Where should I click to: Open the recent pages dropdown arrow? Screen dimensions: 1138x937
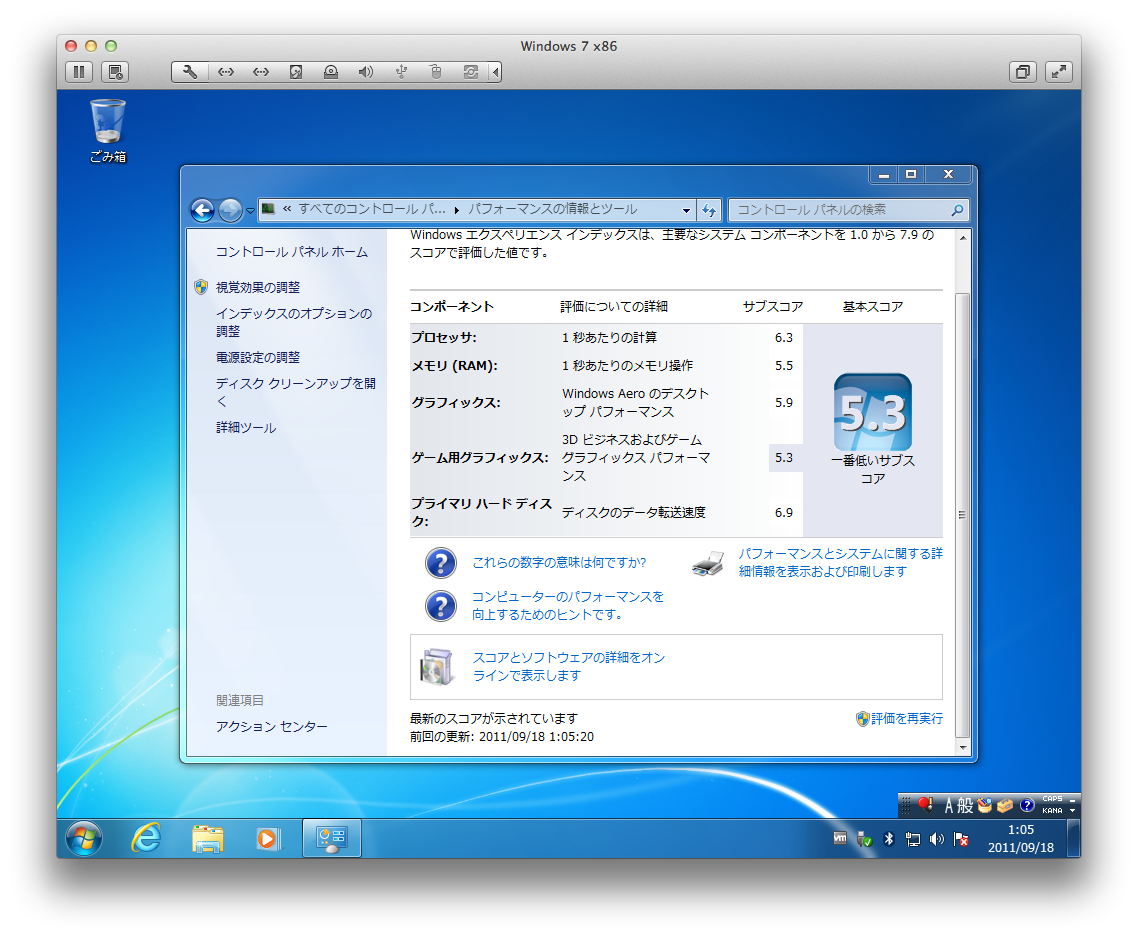tap(250, 210)
